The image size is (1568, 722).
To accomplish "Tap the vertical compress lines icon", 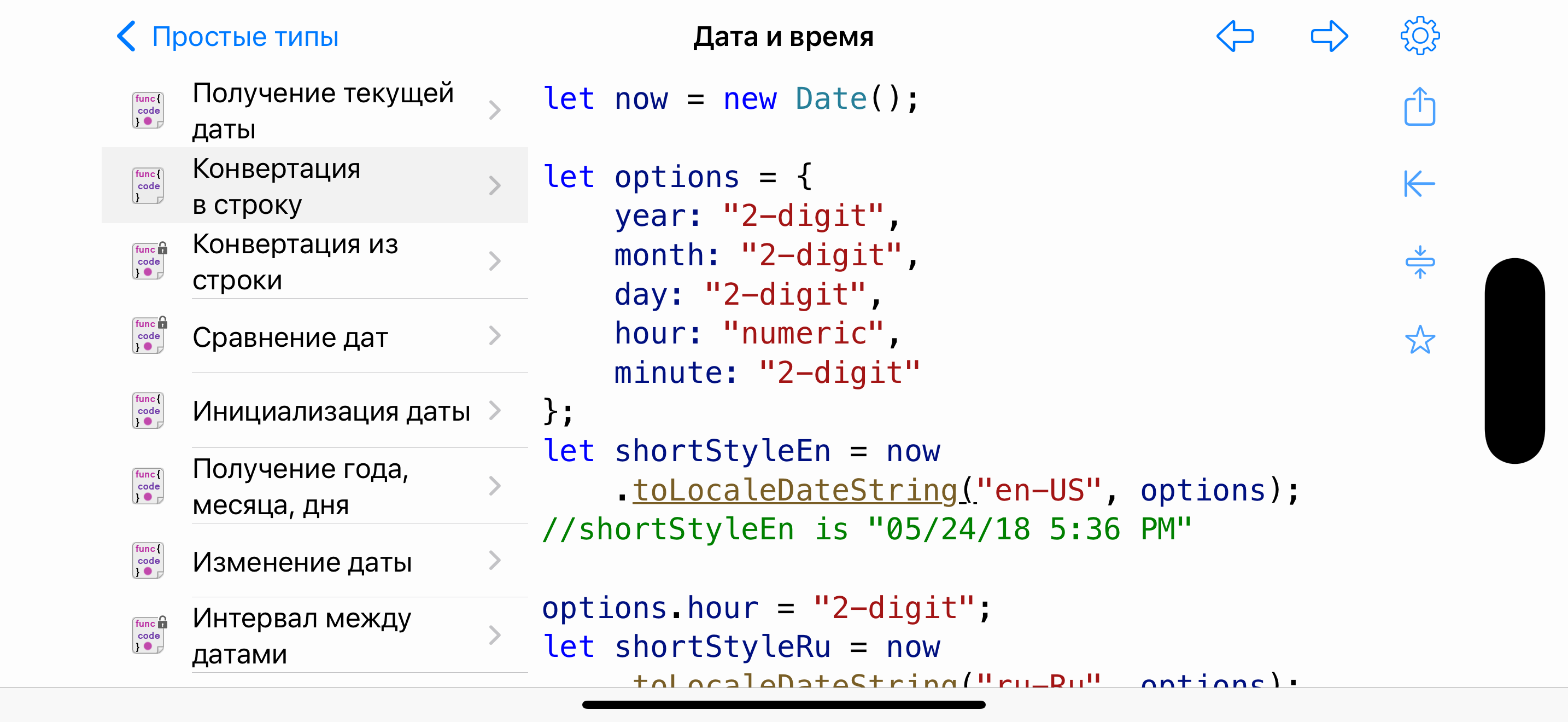I will click(x=1419, y=263).
